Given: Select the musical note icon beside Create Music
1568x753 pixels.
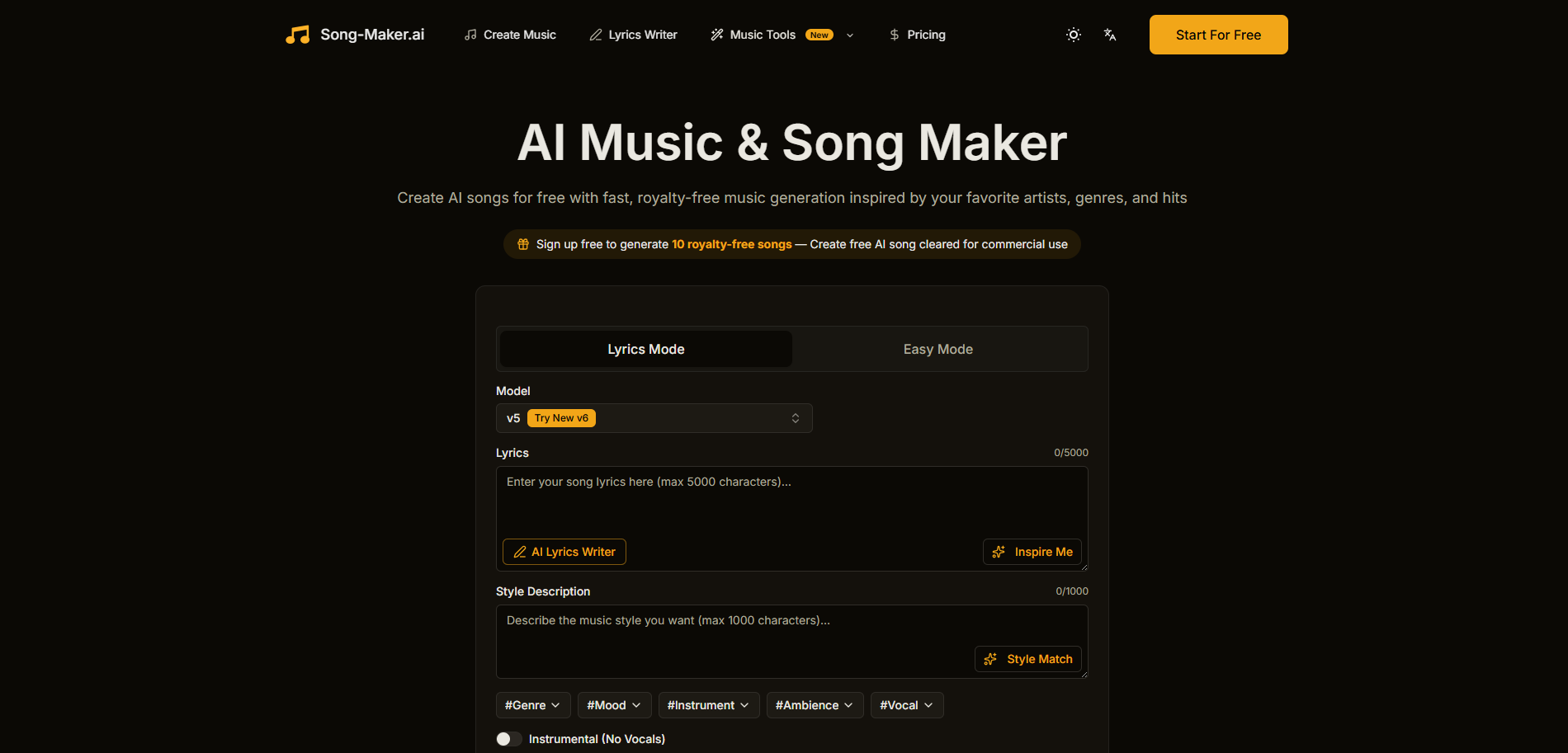Looking at the screenshot, I should click(470, 35).
